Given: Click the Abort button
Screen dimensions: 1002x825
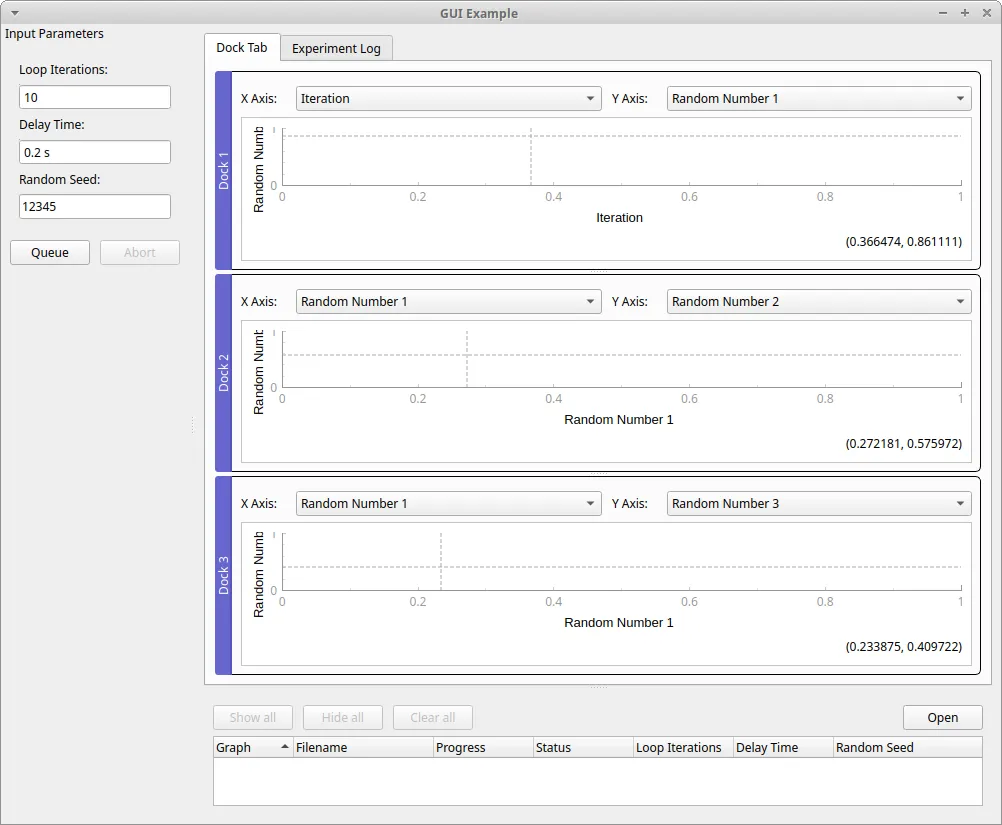Looking at the screenshot, I should click(x=139, y=252).
